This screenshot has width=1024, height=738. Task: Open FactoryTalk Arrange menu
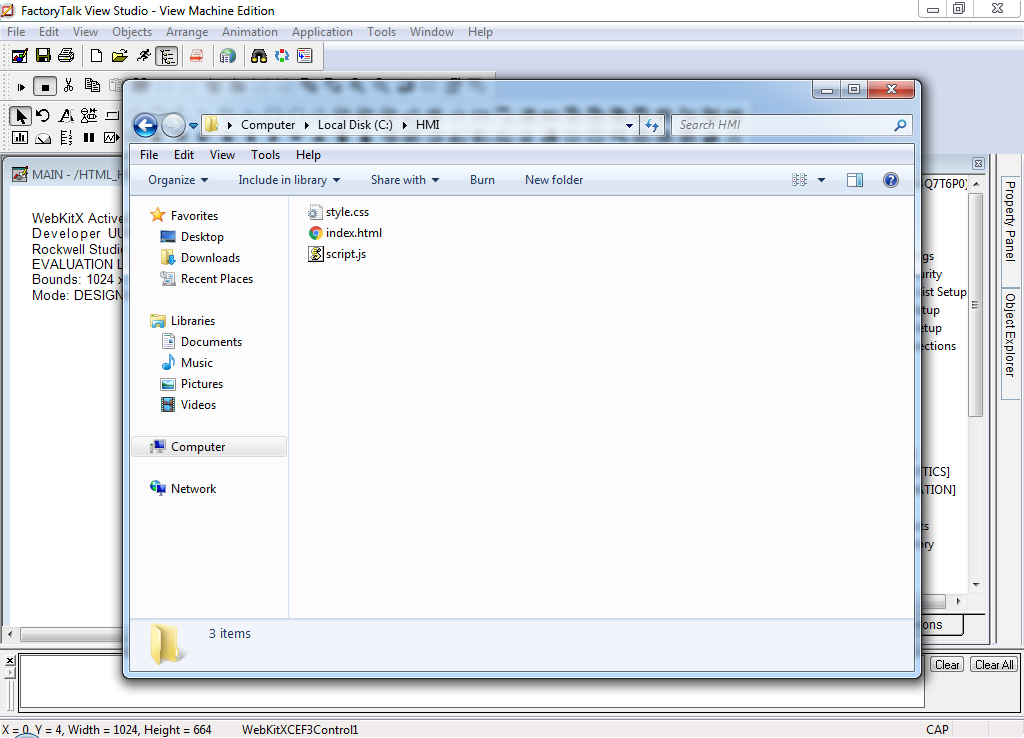coord(187,32)
